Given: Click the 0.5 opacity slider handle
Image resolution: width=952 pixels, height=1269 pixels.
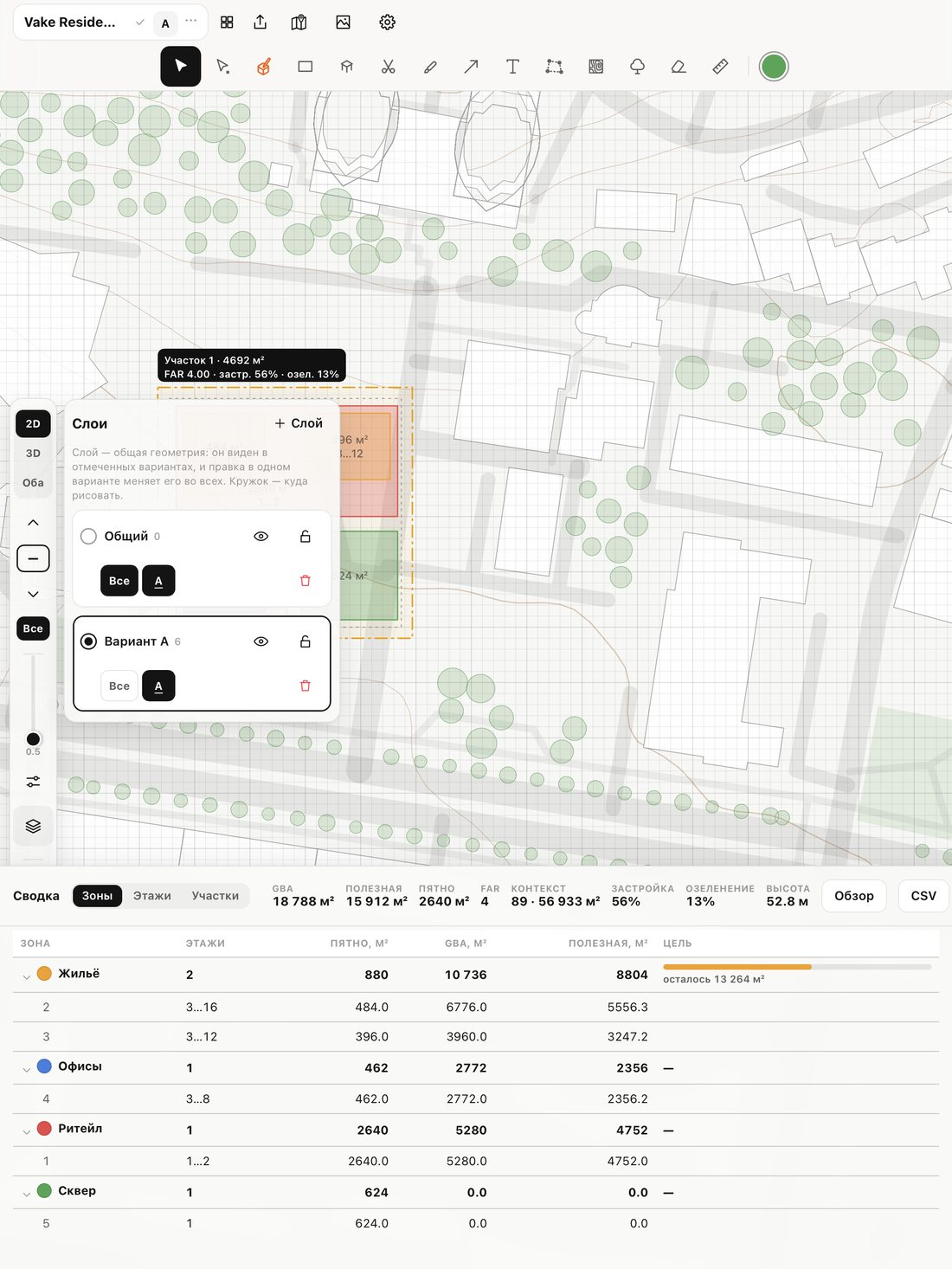Looking at the screenshot, I should [33, 739].
